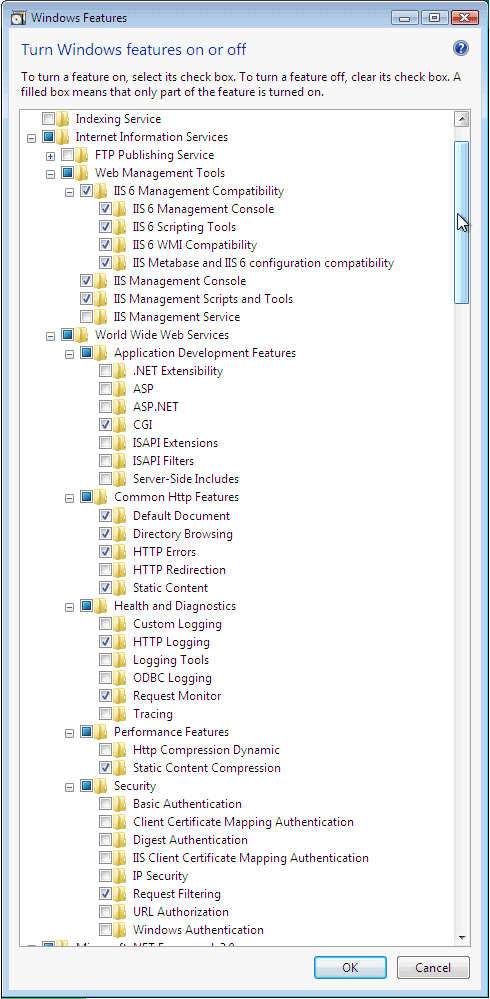
Task: Collapse the Application Development Features node
Action: [69, 354]
